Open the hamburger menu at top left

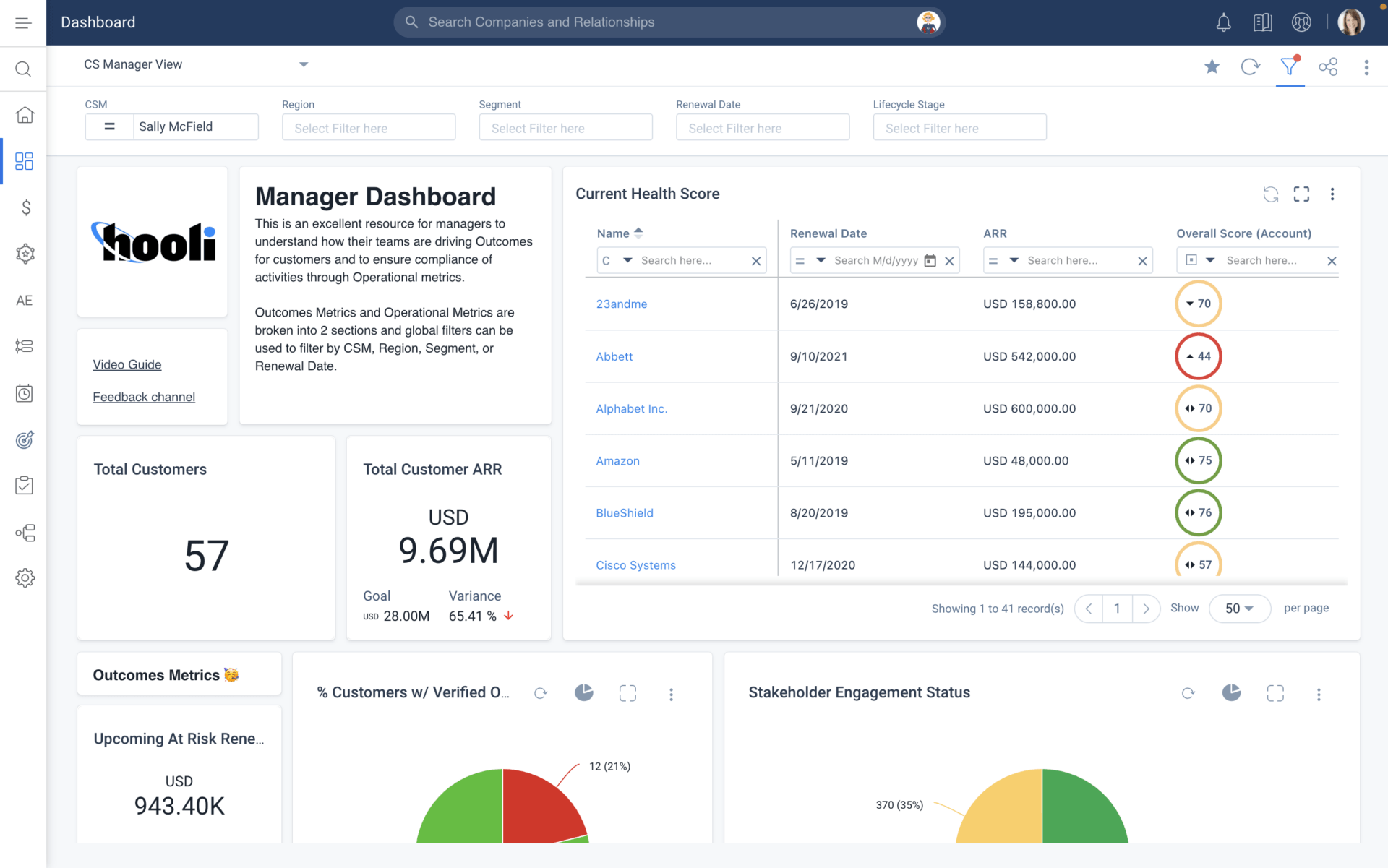click(23, 22)
